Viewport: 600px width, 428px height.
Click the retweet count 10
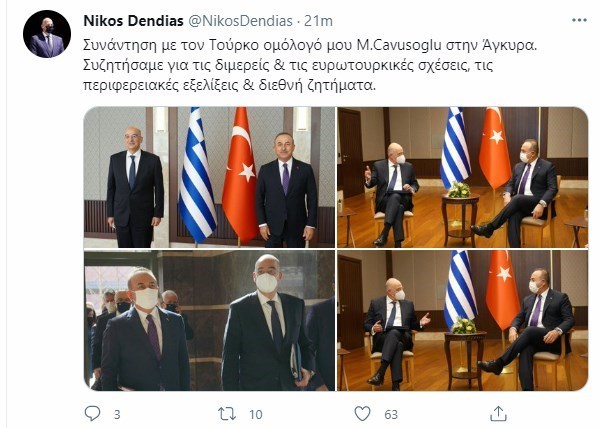pyautogui.click(x=256, y=414)
